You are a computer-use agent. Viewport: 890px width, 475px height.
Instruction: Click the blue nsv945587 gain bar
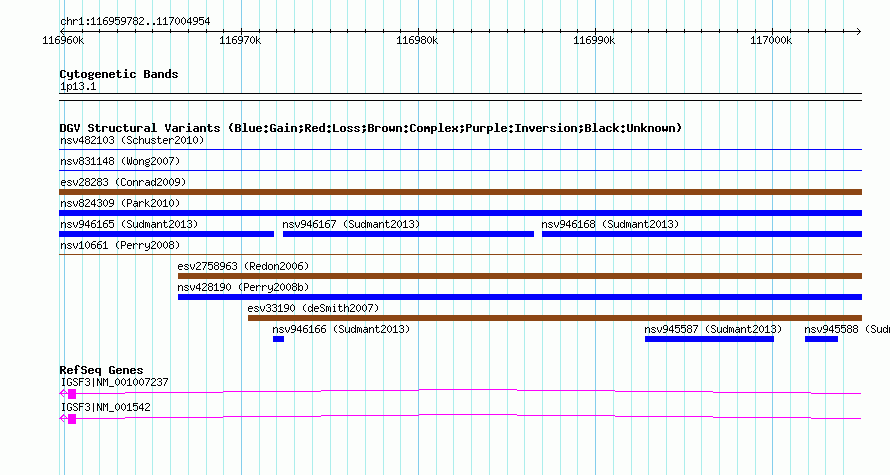(710, 339)
